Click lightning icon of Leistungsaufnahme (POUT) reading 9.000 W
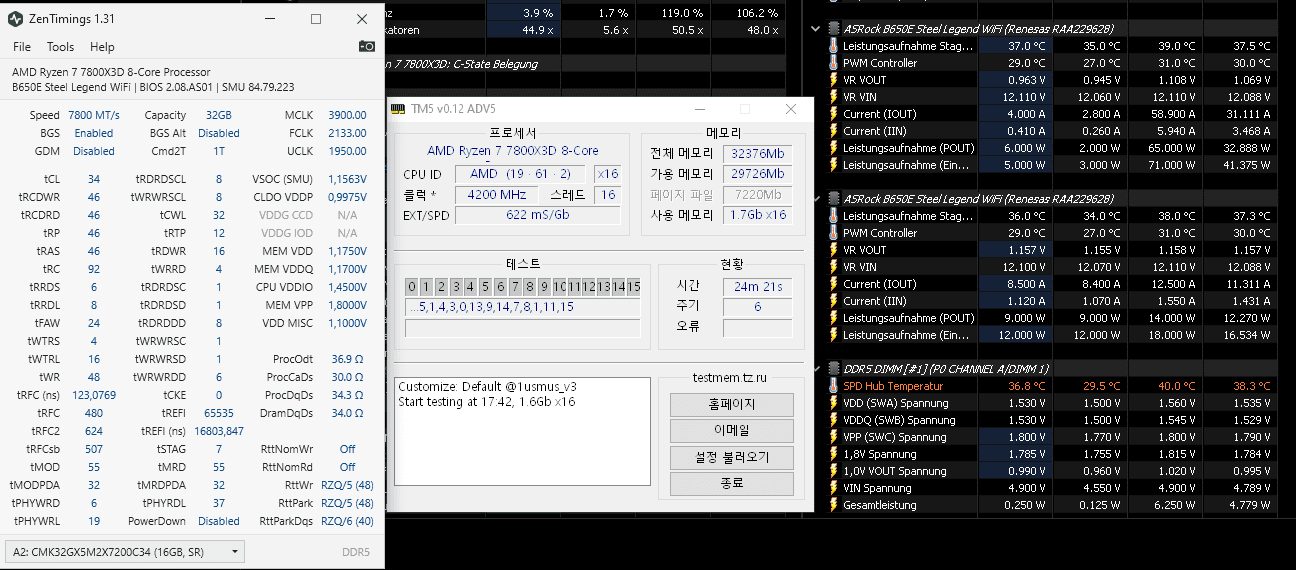Image resolution: width=1296 pixels, height=570 pixels. pyautogui.click(x=834, y=318)
